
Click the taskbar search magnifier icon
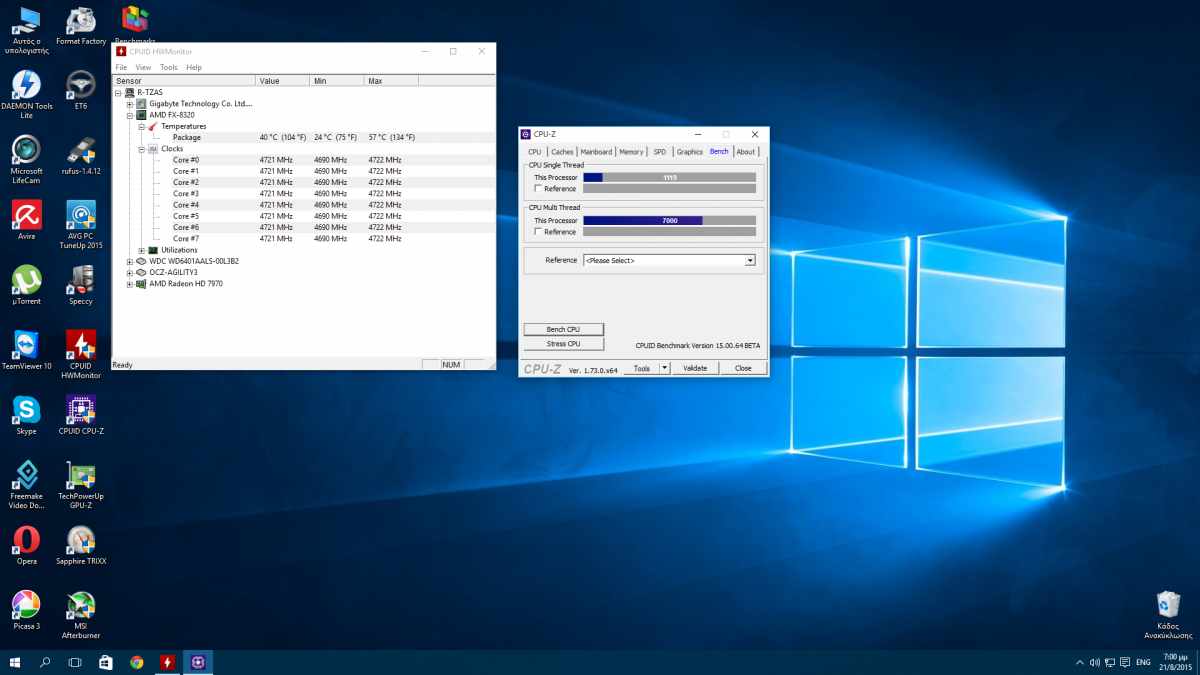click(x=45, y=662)
